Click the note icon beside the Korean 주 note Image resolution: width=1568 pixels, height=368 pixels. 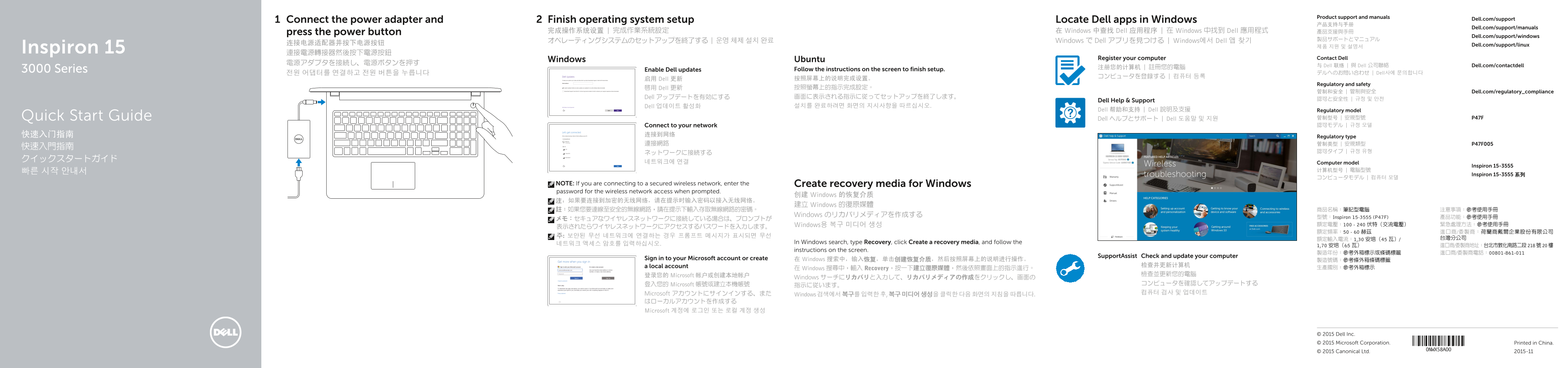[x=551, y=236]
